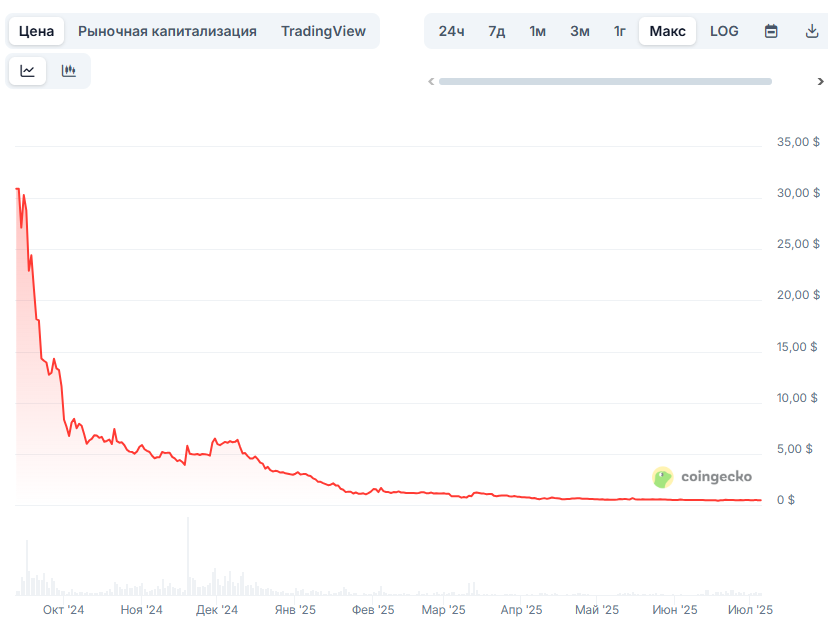The height and width of the screenshot is (628, 834).
Task: Select the Рыночная капитализация tab
Action: [167, 31]
